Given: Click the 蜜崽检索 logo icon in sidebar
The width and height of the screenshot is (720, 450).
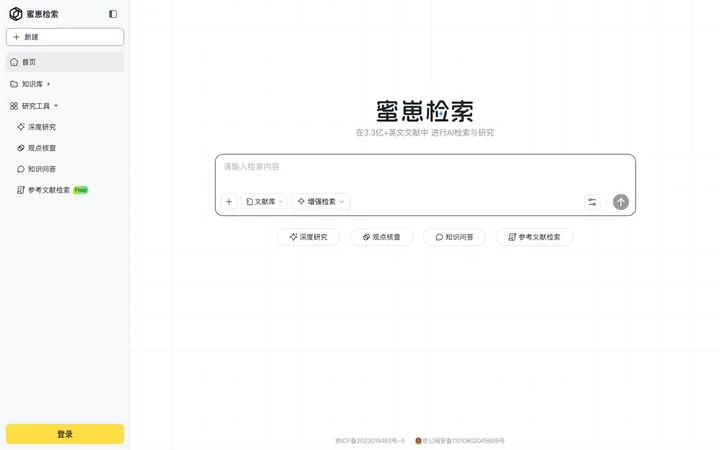Looking at the screenshot, I should coord(16,14).
